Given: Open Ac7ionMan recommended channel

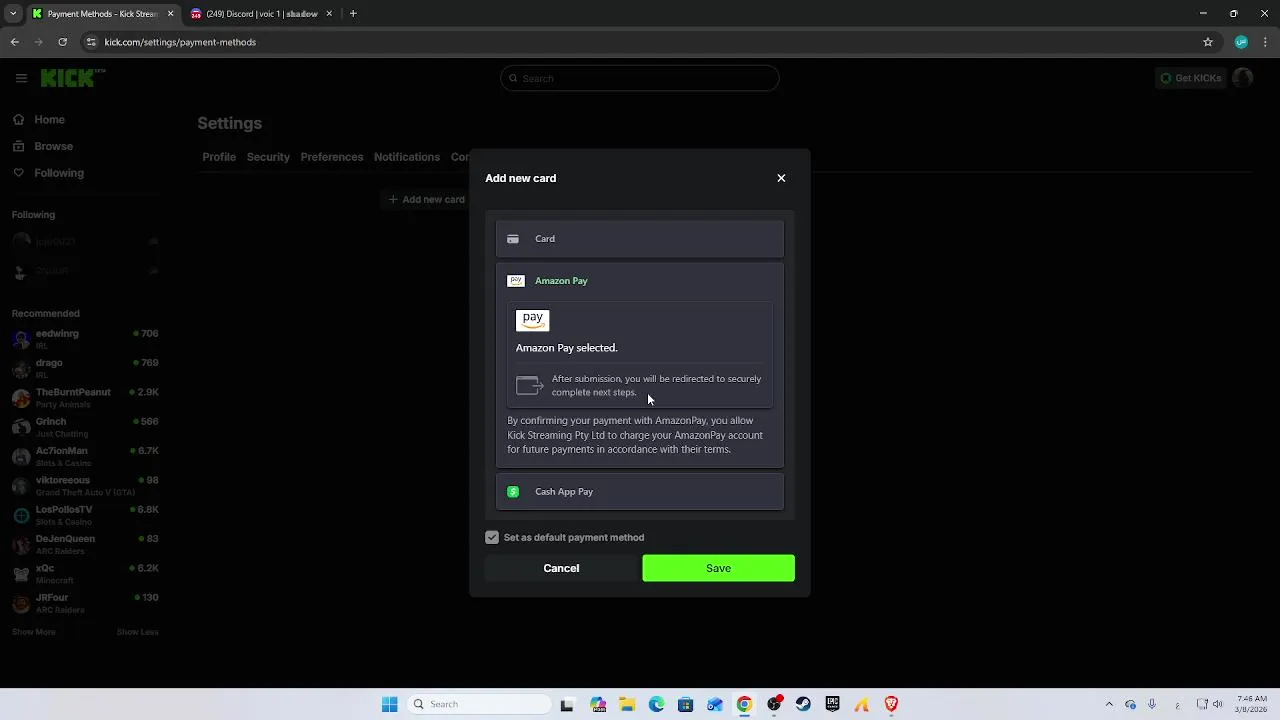Looking at the screenshot, I should pyautogui.click(x=86, y=456).
